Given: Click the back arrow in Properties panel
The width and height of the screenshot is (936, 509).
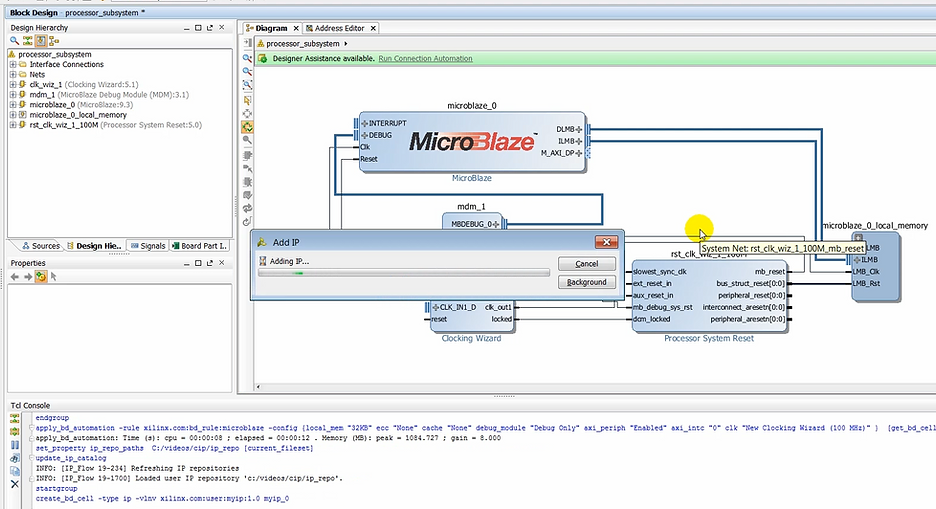Looking at the screenshot, I should [14, 276].
